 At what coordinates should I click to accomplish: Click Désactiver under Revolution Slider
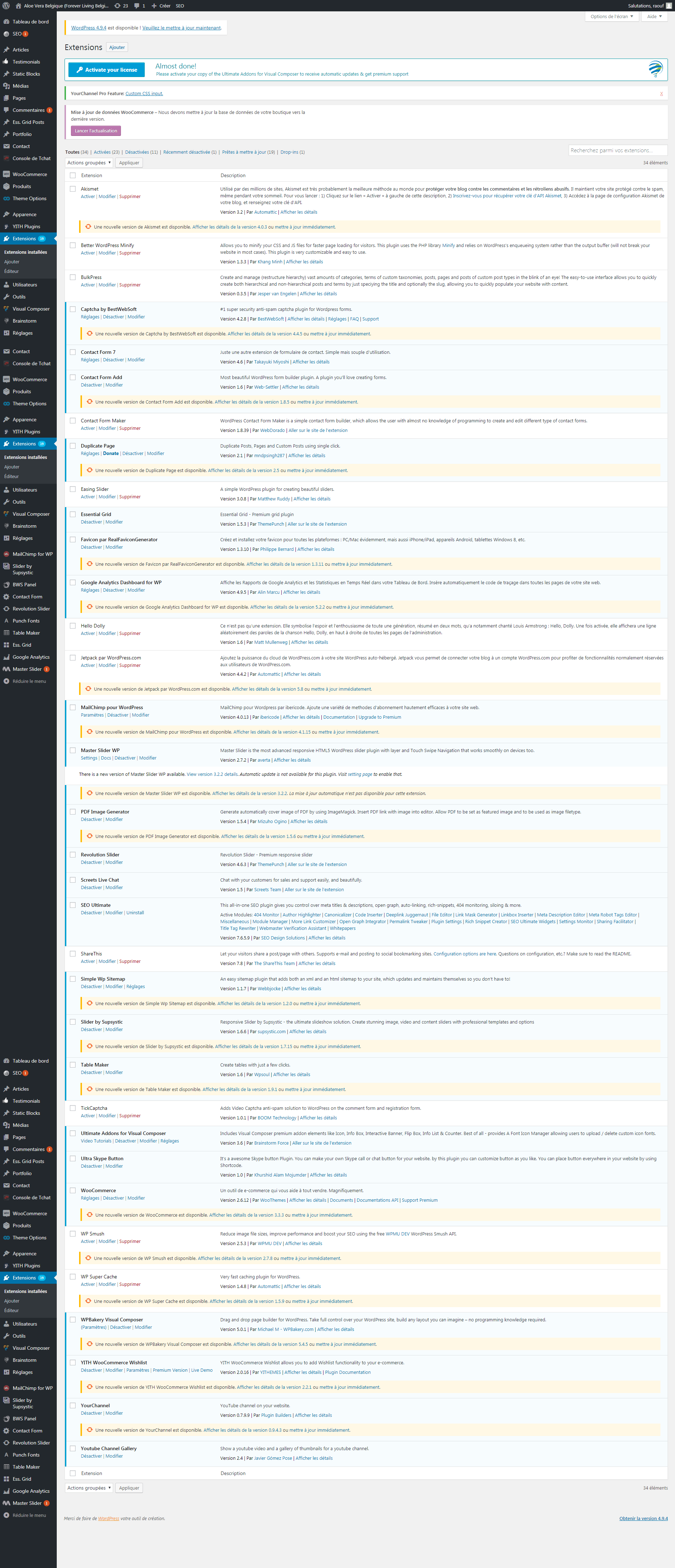coord(91,862)
